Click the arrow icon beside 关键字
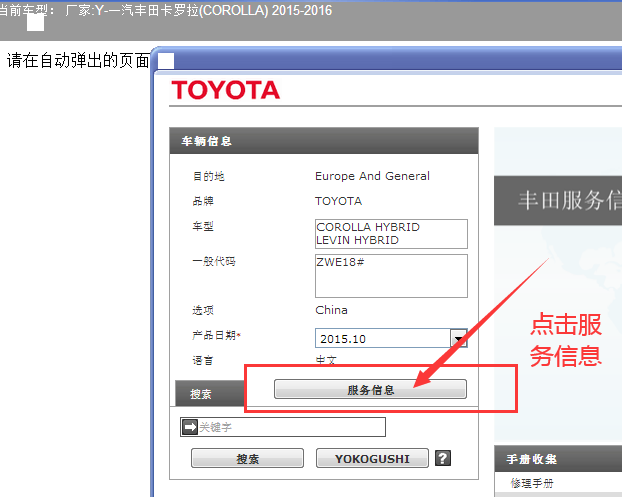This screenshot has height=497, width=622. click(x=190, y=427)
